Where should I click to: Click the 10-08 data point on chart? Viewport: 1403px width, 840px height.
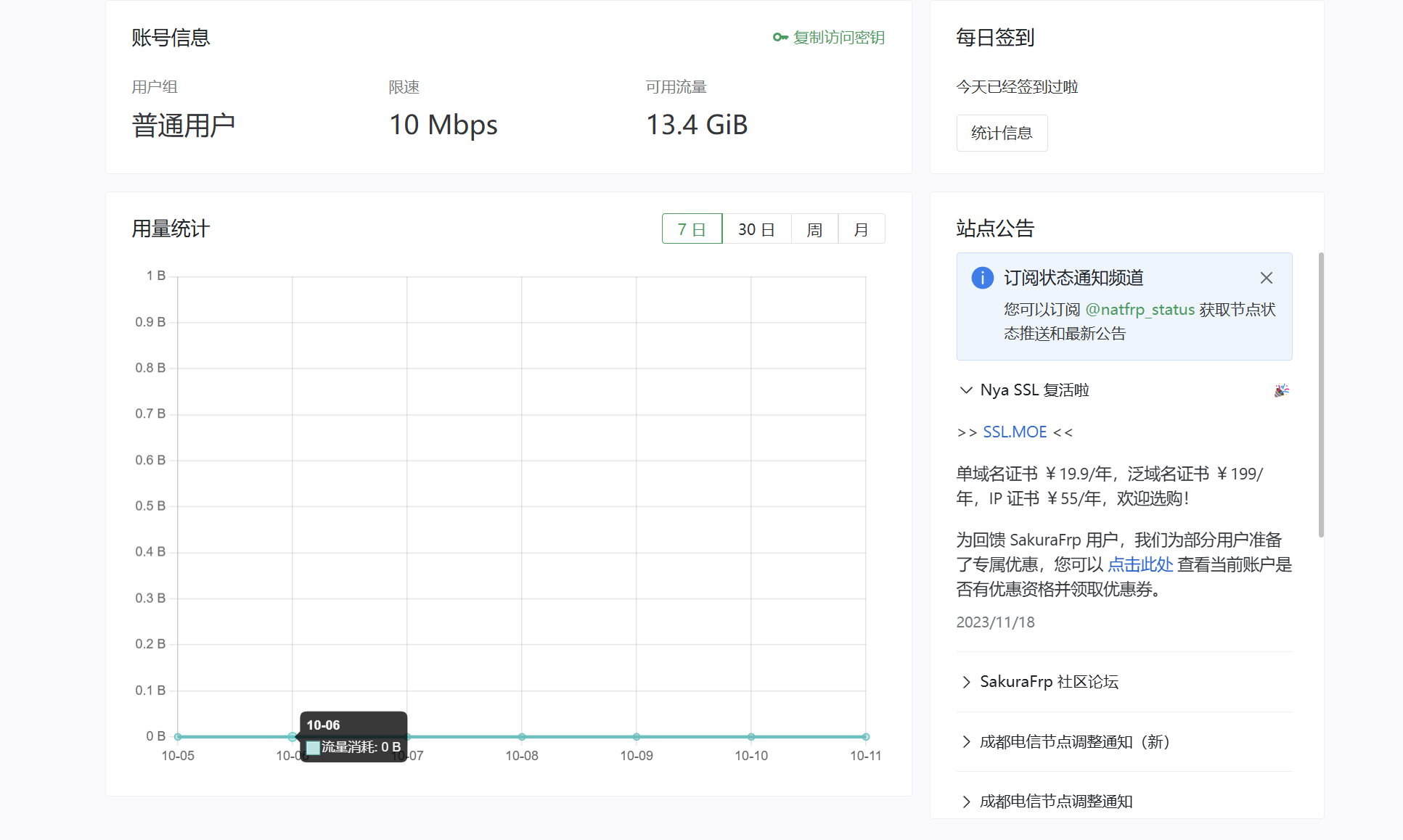pos(522,737)
